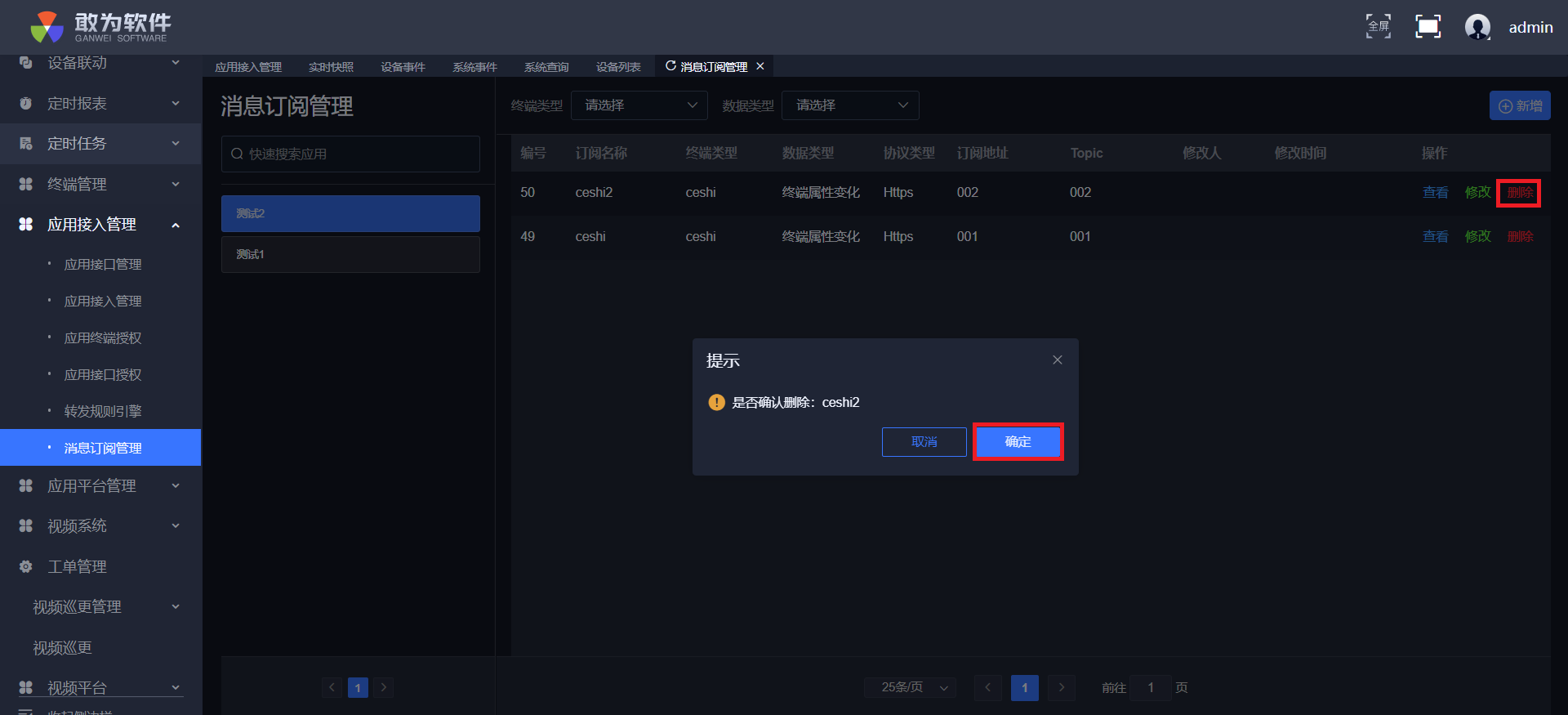This screenshot has width=1568, height=715.
Task: Click the admin user avatar icon
Action: (x=1477, y=27)
